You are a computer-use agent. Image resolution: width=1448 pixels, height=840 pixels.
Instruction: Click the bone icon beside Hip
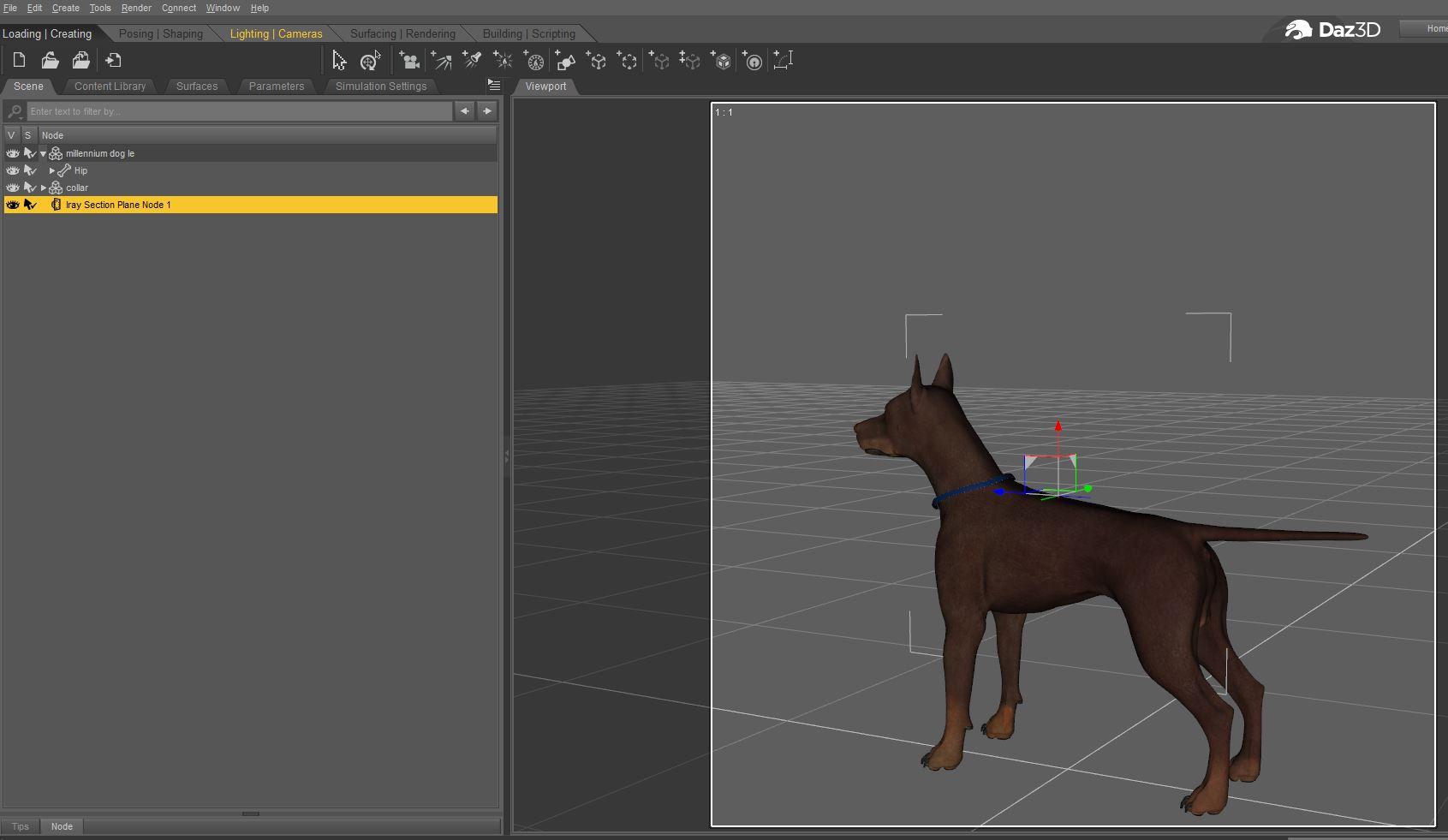tap(64, 170)
